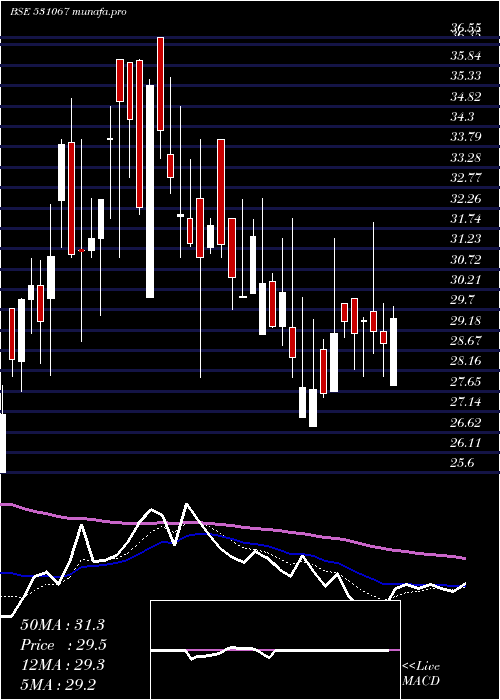
Task: Open the MACD inset chart panel
Action: click(275, 650)
